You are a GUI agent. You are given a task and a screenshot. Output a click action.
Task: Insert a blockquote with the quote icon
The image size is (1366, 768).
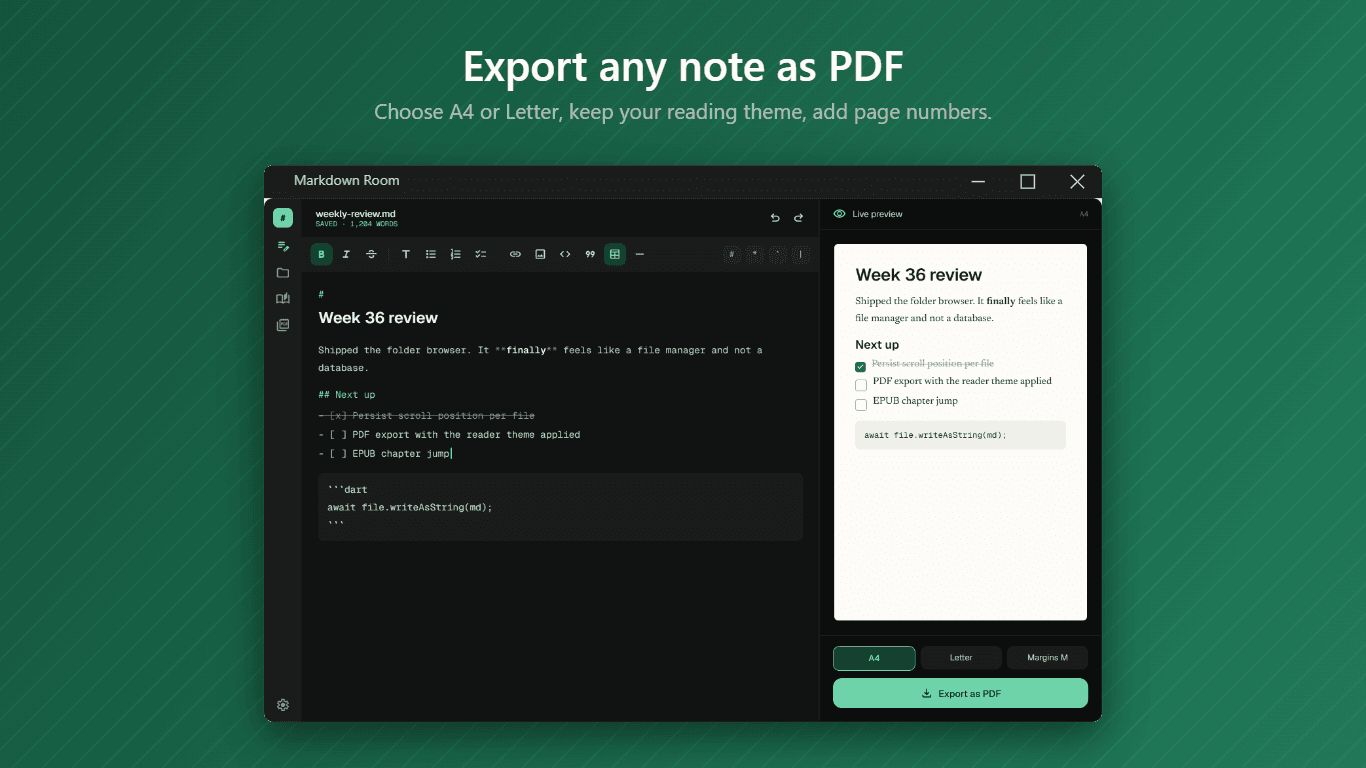point(590,254)
